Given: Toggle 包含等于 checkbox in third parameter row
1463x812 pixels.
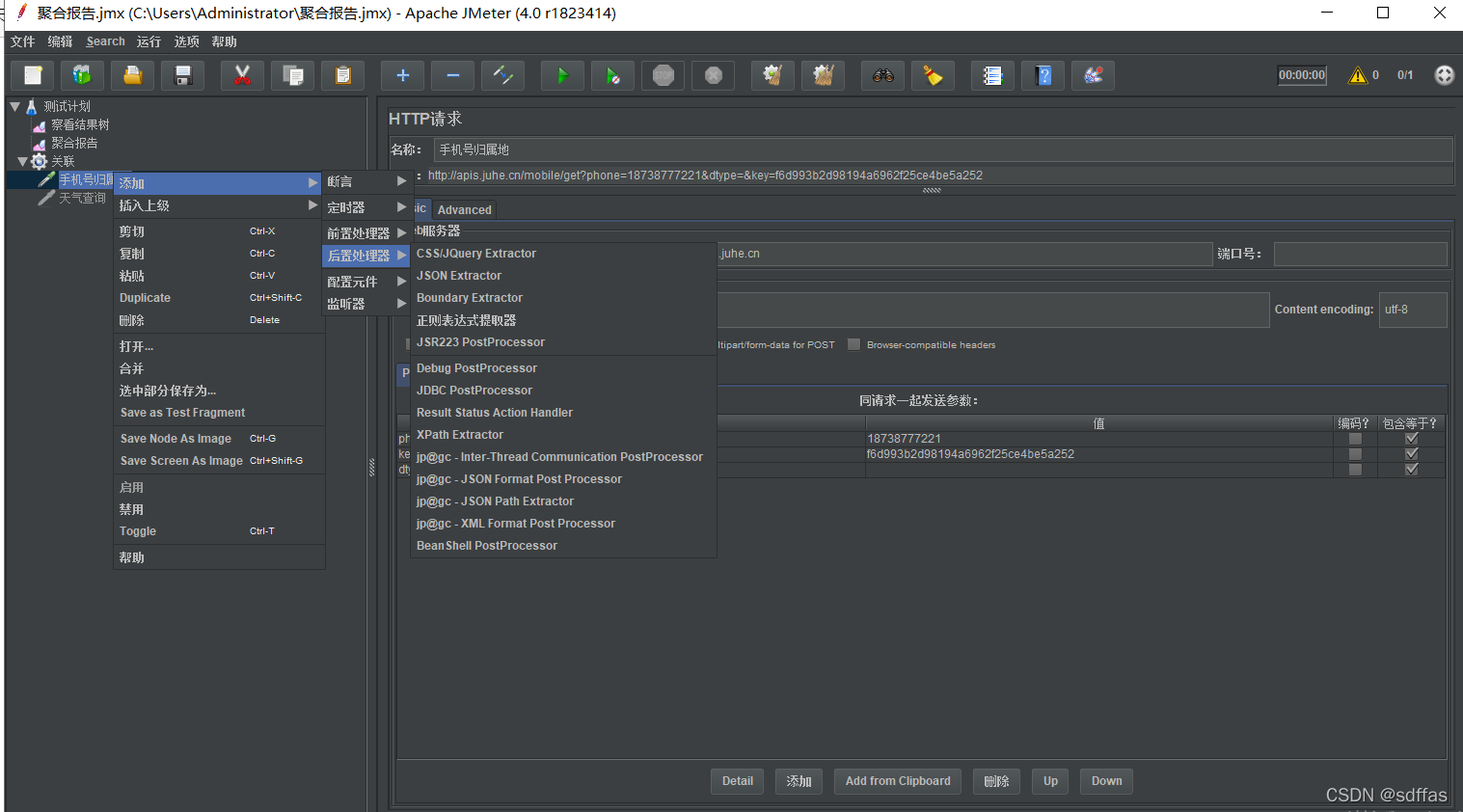Looking at the screenshot, I should pyautogui.click(x=1412, y=470).
